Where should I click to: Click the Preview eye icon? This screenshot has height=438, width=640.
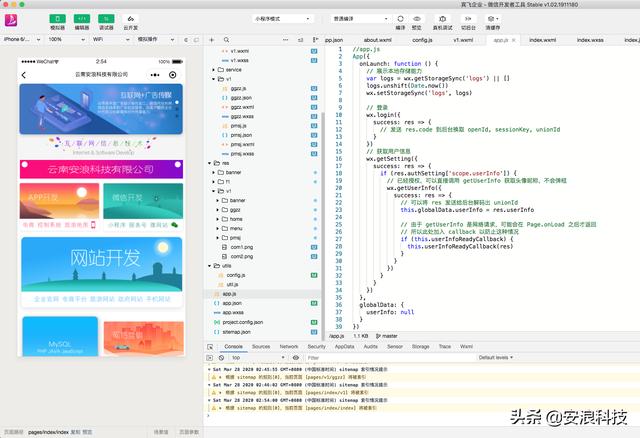click(416, 19)
